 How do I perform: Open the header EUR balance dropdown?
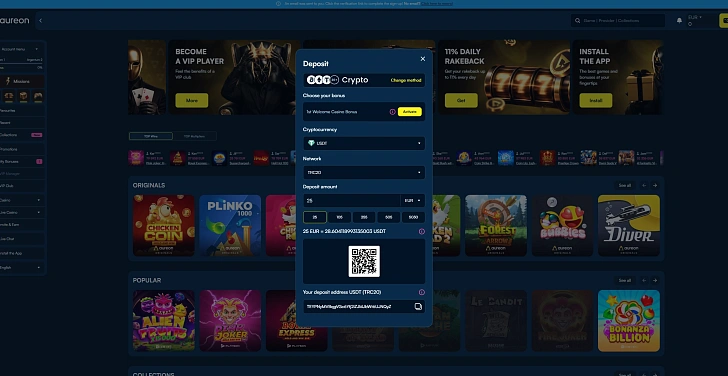pos(696,17)
